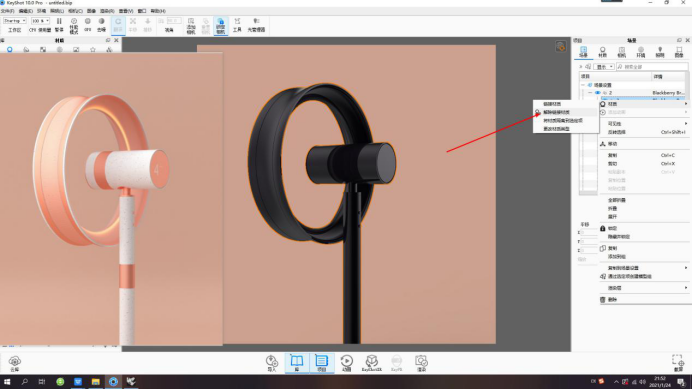Open Cloud Library icon at bottom left
692x389 pixels.
15,363
